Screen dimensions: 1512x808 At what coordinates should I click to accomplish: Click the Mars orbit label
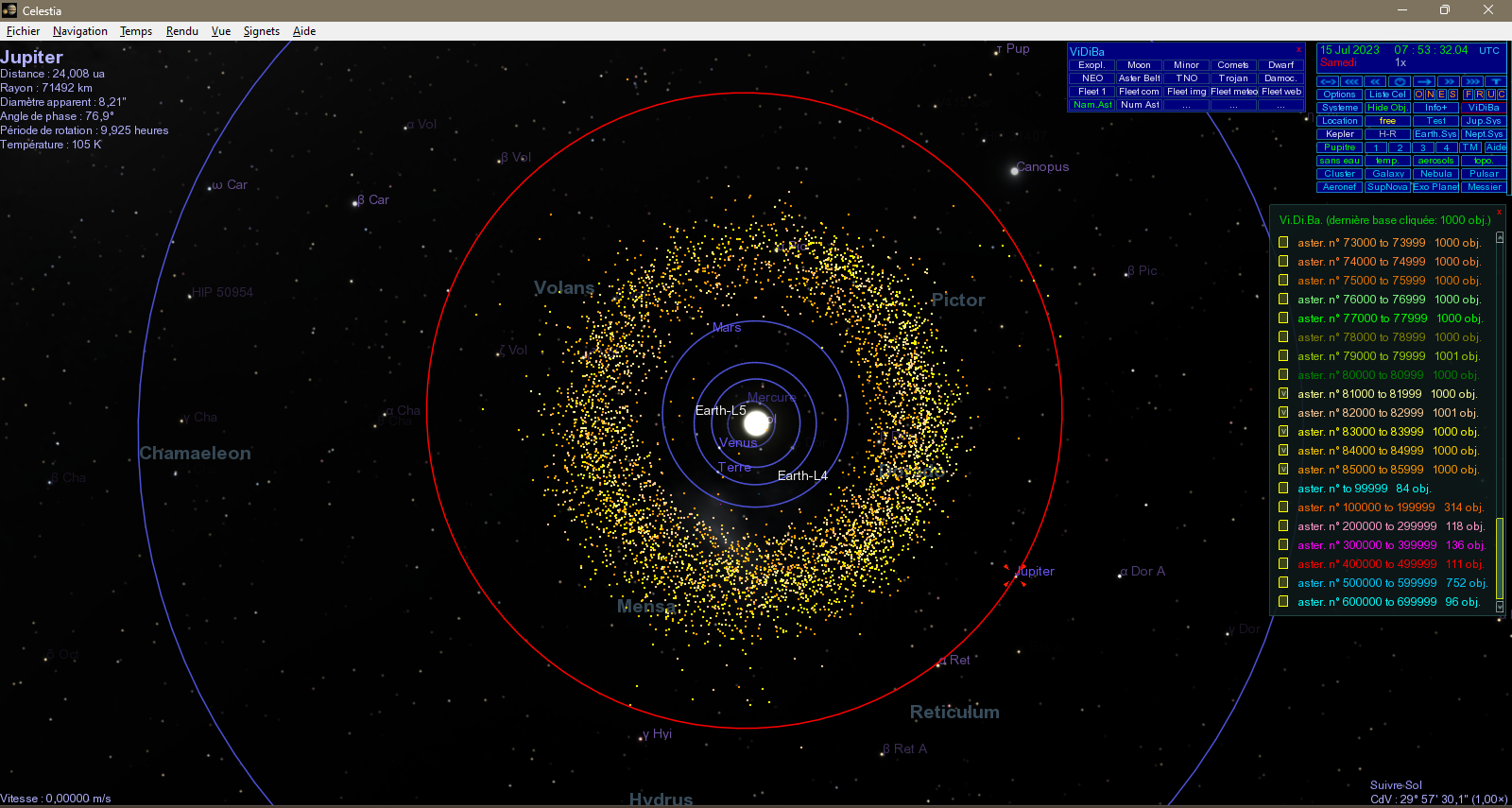pyautogui.click(x=727, y=327)
